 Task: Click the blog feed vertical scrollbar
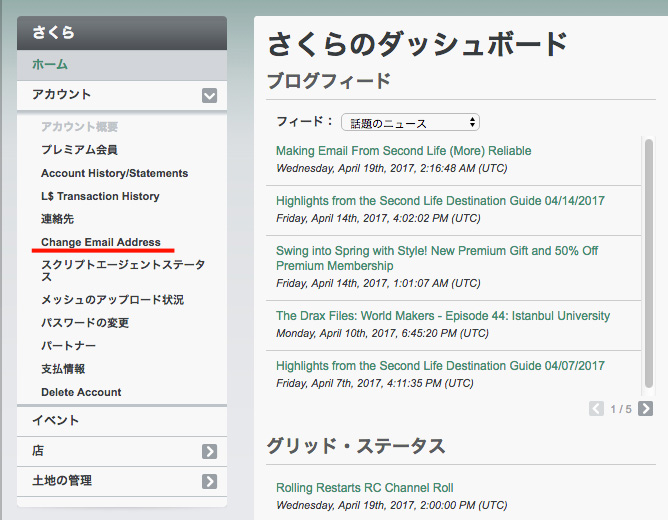(x=649, y=263)
